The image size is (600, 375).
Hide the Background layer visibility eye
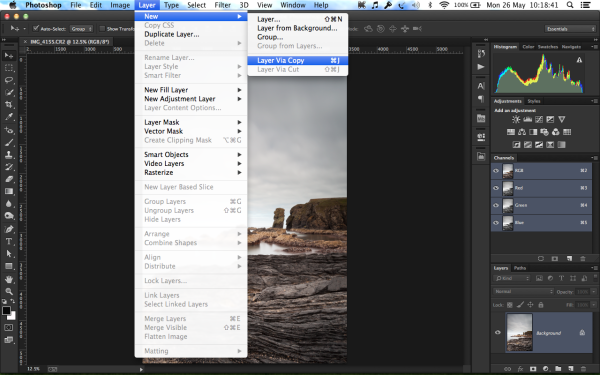click(497, 333)
